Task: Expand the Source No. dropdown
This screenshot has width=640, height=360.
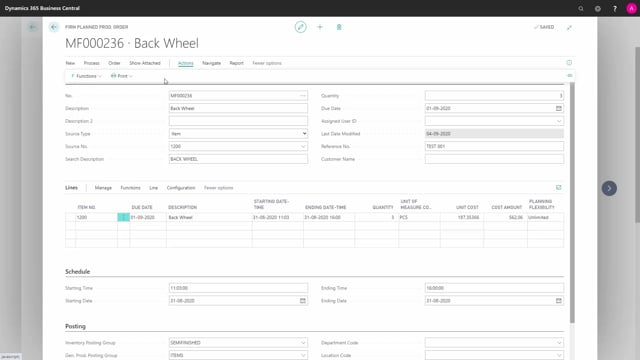Action: 303,146
